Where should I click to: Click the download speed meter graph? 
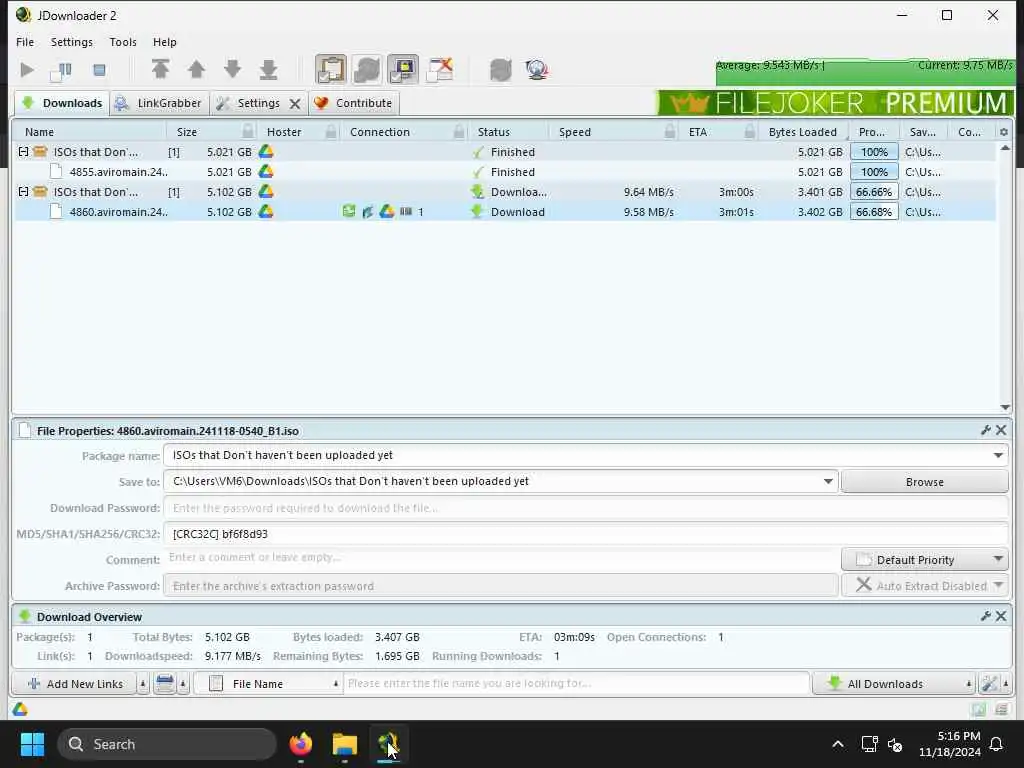pyautogui.click(x=865, y=71)
